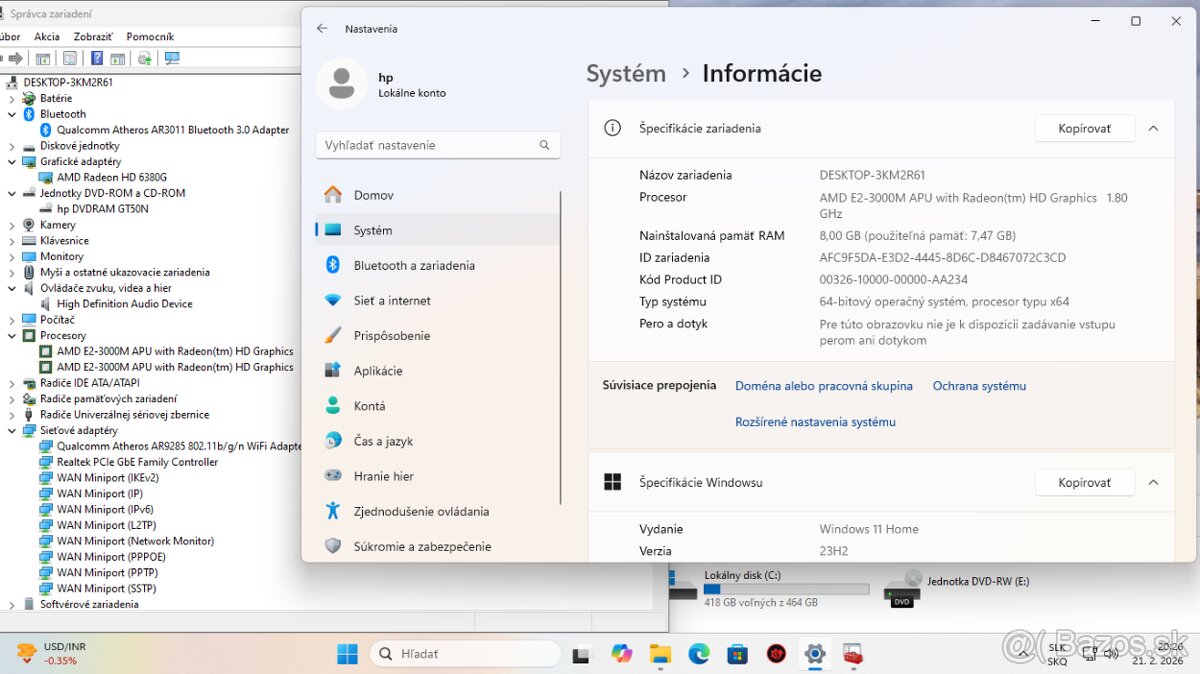Select Systém in the Settings sidebar
Viewport: 1200px width, 674px height.
coord(437,230)
